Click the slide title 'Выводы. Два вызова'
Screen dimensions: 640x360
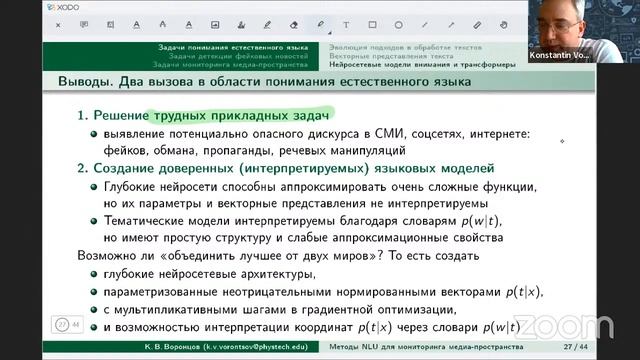click(x=264, y=82)
